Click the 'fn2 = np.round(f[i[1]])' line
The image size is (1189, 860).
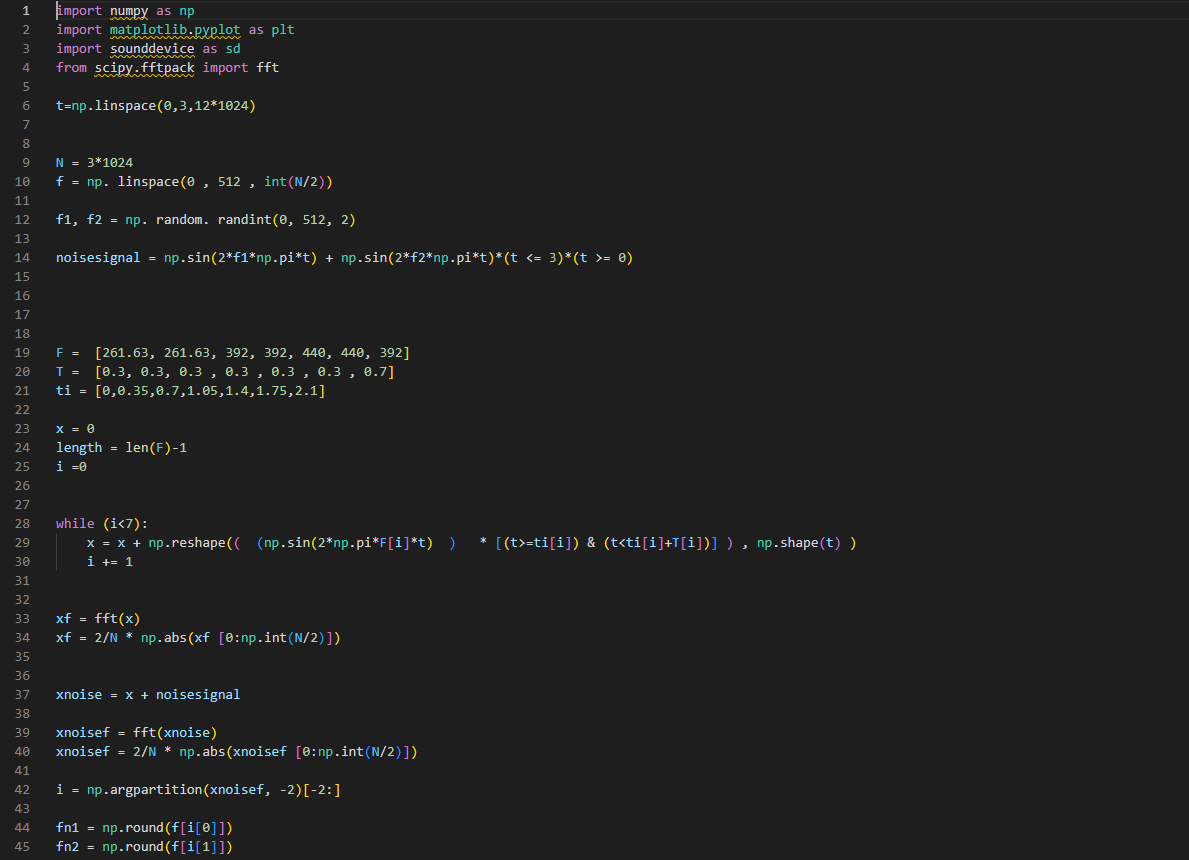click(x=144, y=846)
